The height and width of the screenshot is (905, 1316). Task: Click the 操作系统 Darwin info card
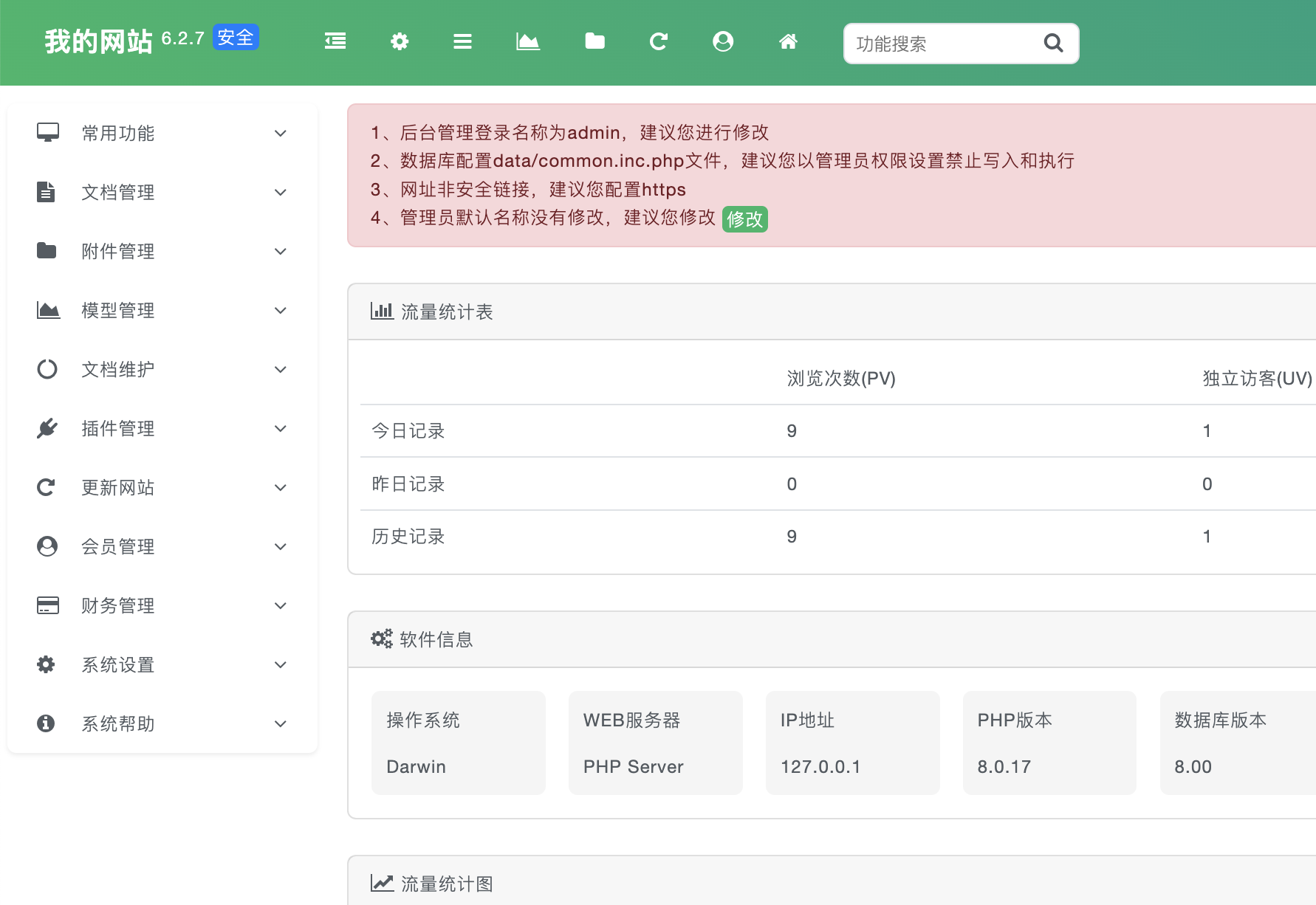point(458,743)
